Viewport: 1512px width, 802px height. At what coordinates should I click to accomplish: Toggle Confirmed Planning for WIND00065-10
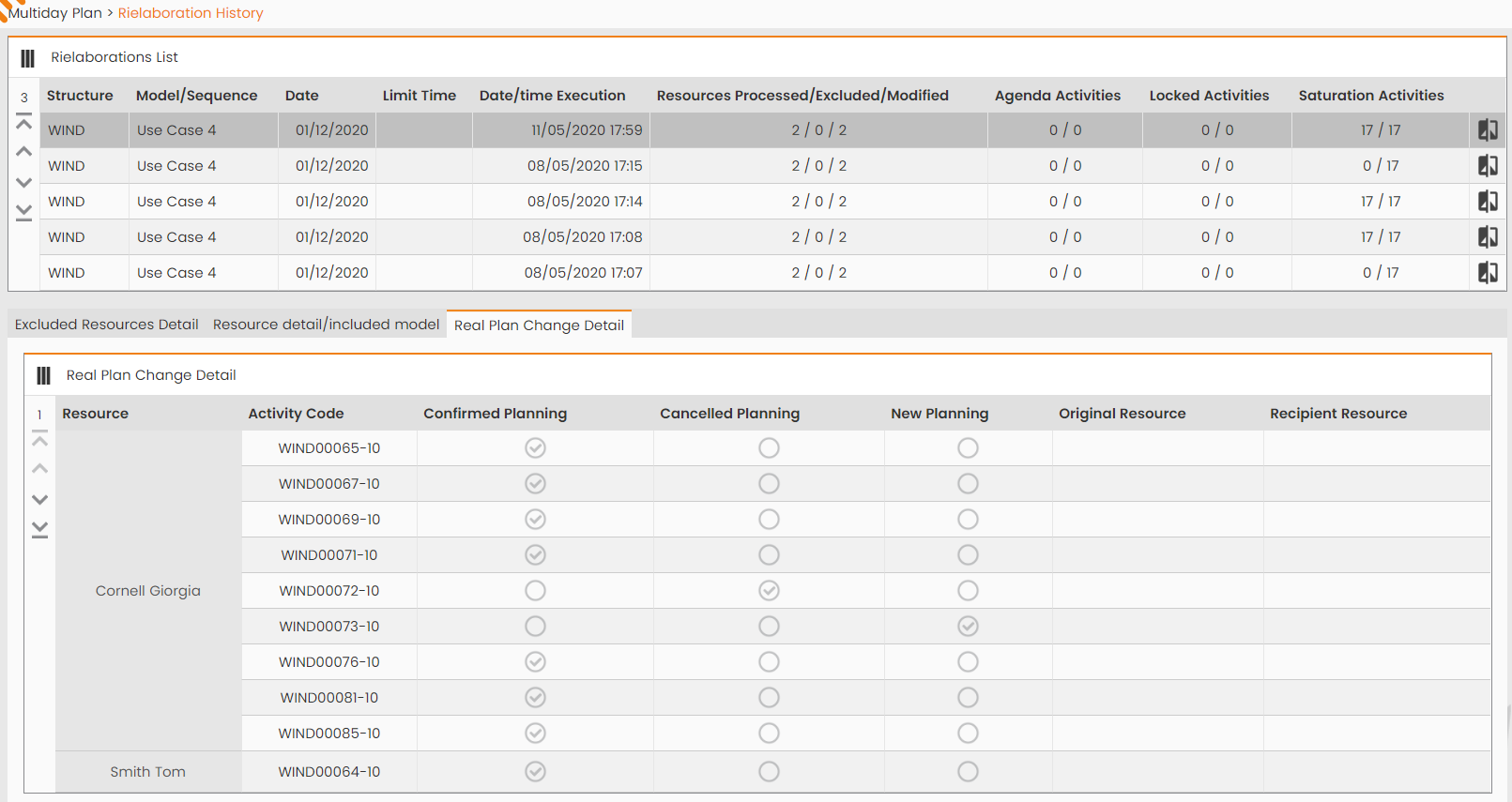click(x=535, y=448)
